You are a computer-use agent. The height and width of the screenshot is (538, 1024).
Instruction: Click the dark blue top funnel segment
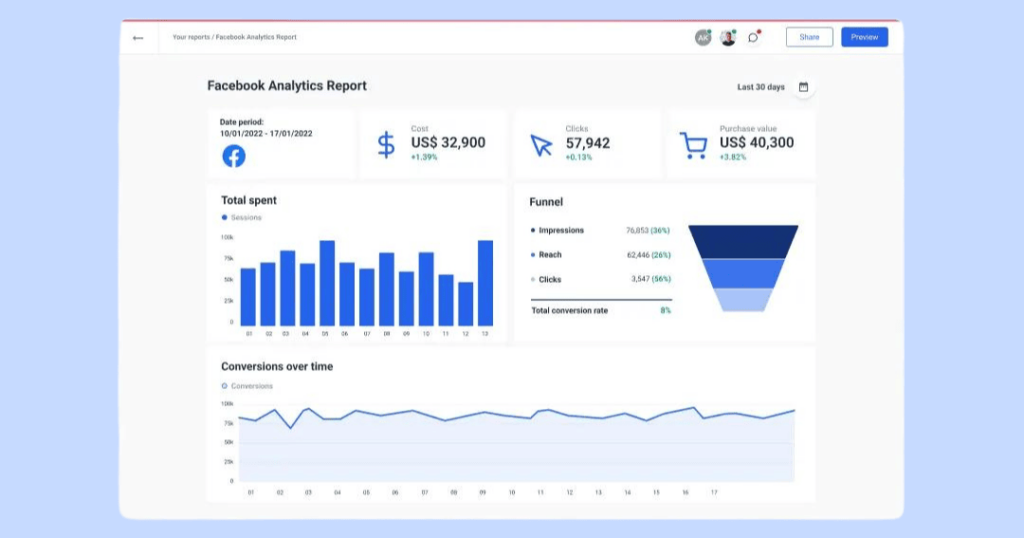tap(743, 242)
